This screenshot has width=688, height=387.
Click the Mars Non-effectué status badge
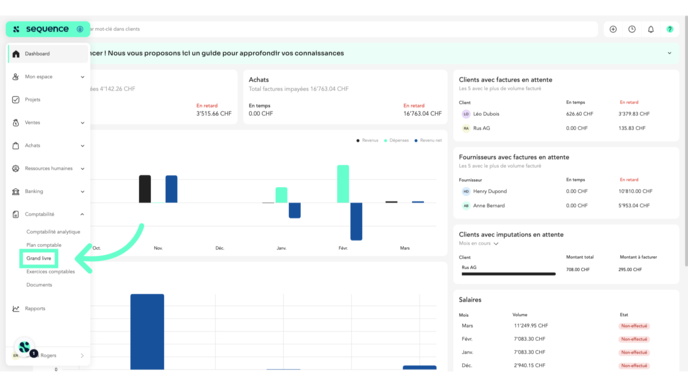click(634, 326)
